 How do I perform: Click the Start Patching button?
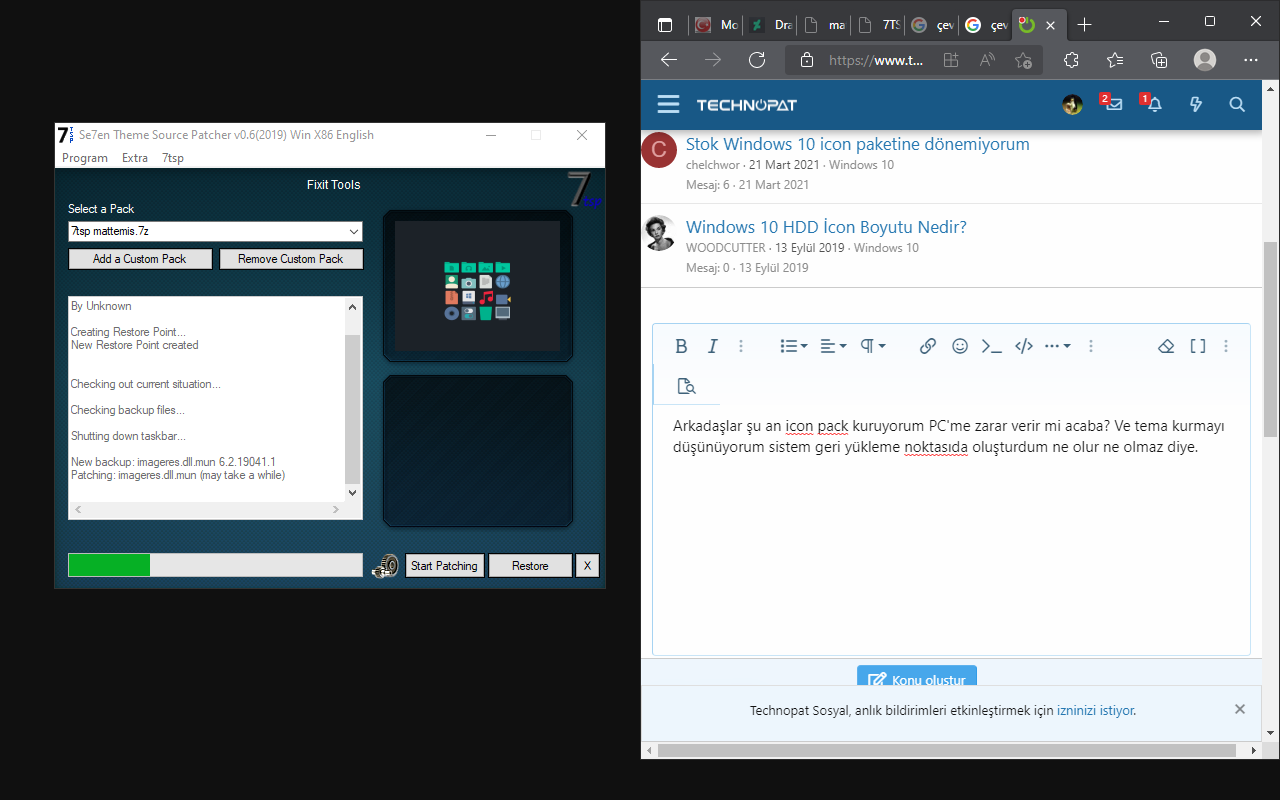[444, 566]
